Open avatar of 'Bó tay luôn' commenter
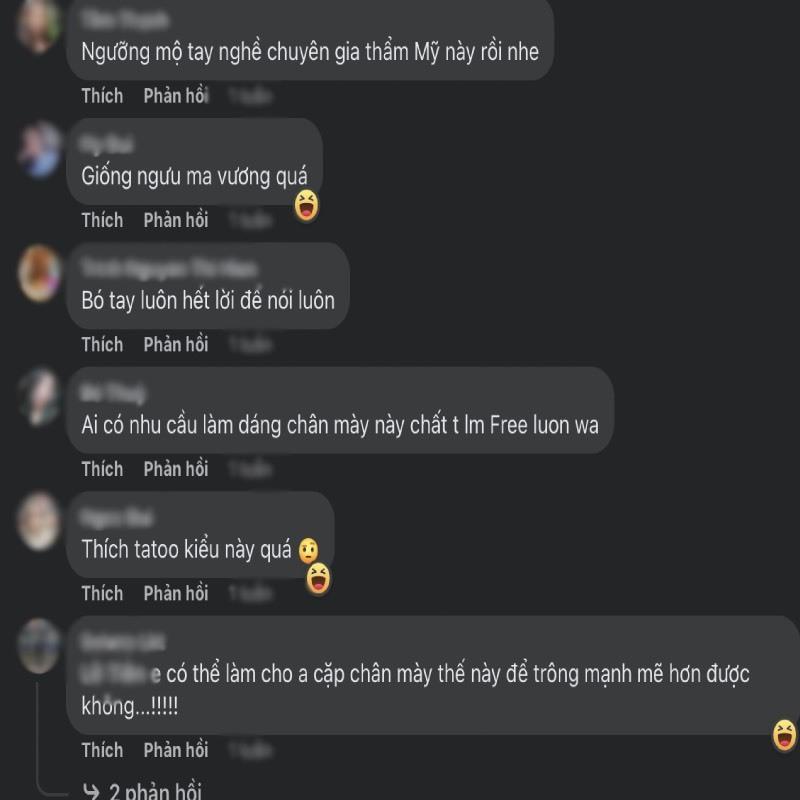The width and height of the screenshot is (800, 800). click(39, 273)
